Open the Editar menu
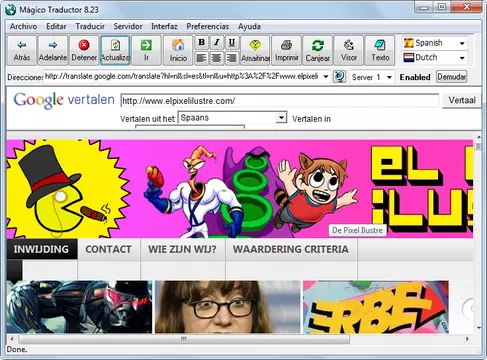Viewport: 487px width, 360px height. pos(56,26)
